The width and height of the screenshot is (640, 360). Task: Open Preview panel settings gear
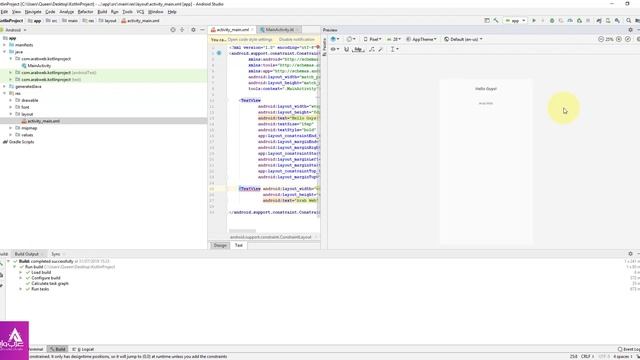click(x=630, y=30)
